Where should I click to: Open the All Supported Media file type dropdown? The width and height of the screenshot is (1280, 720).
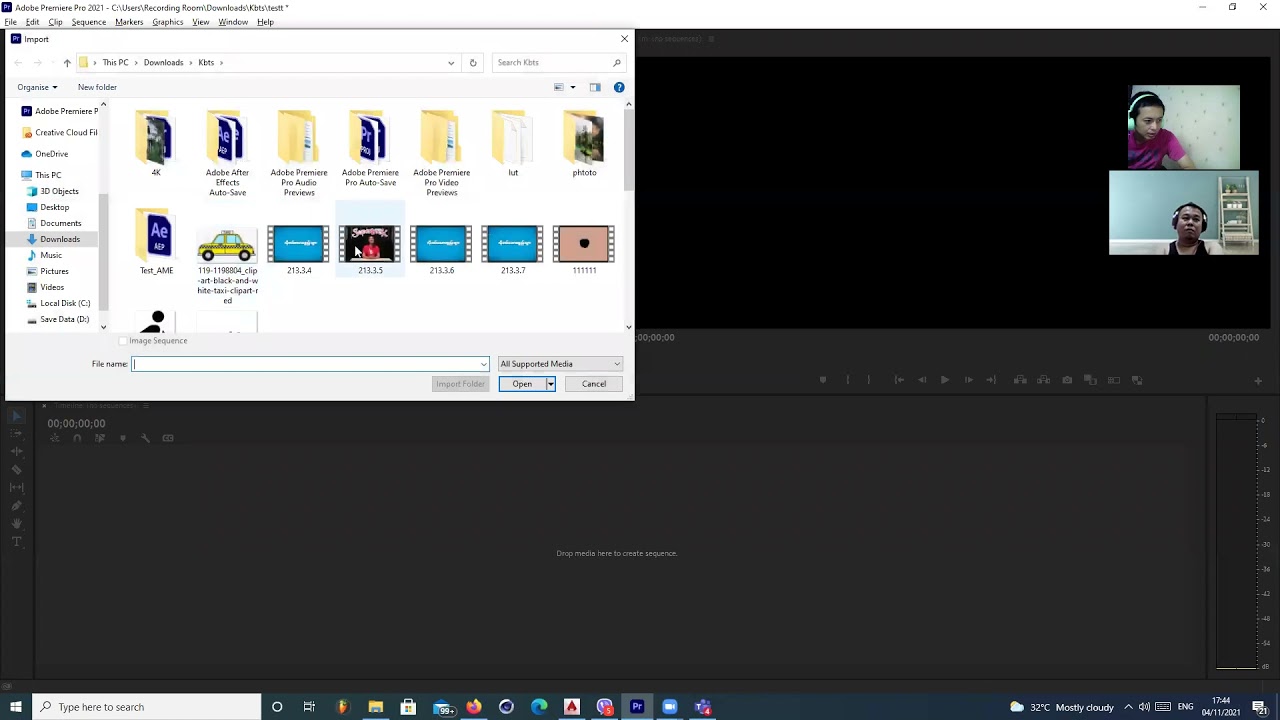click(560, 364)
